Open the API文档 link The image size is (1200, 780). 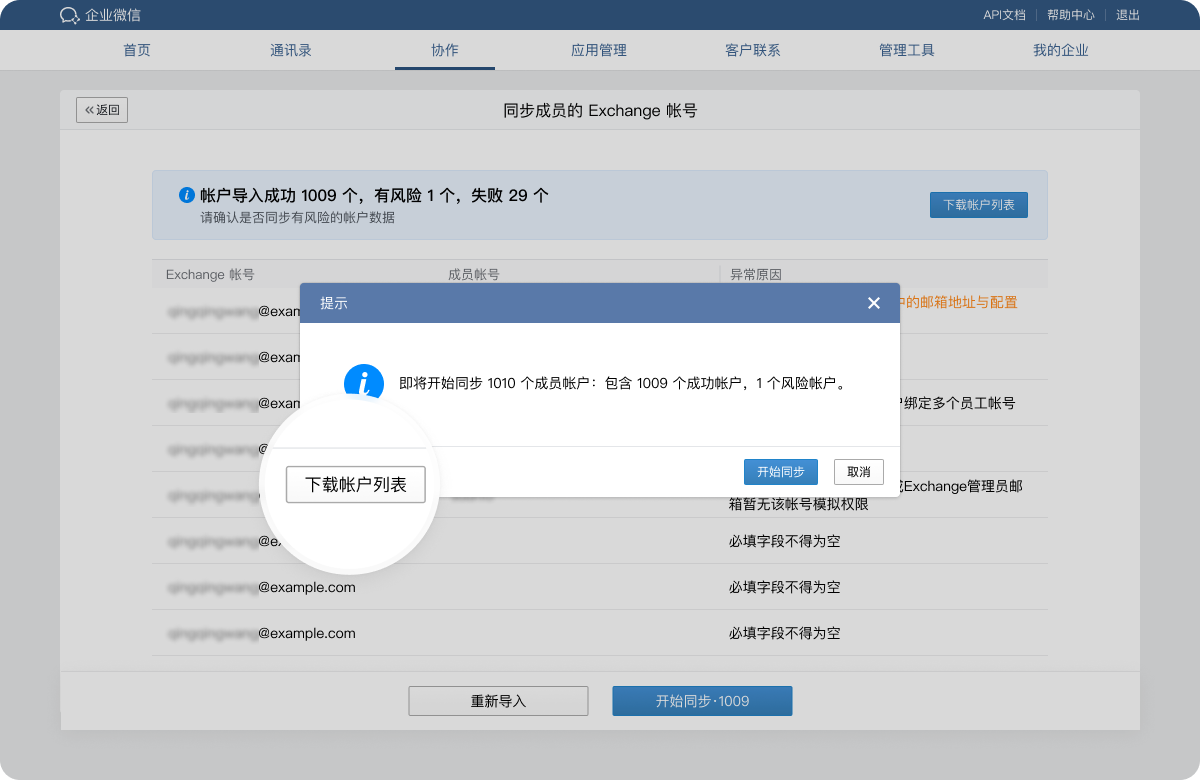[x=1004, y=15]
